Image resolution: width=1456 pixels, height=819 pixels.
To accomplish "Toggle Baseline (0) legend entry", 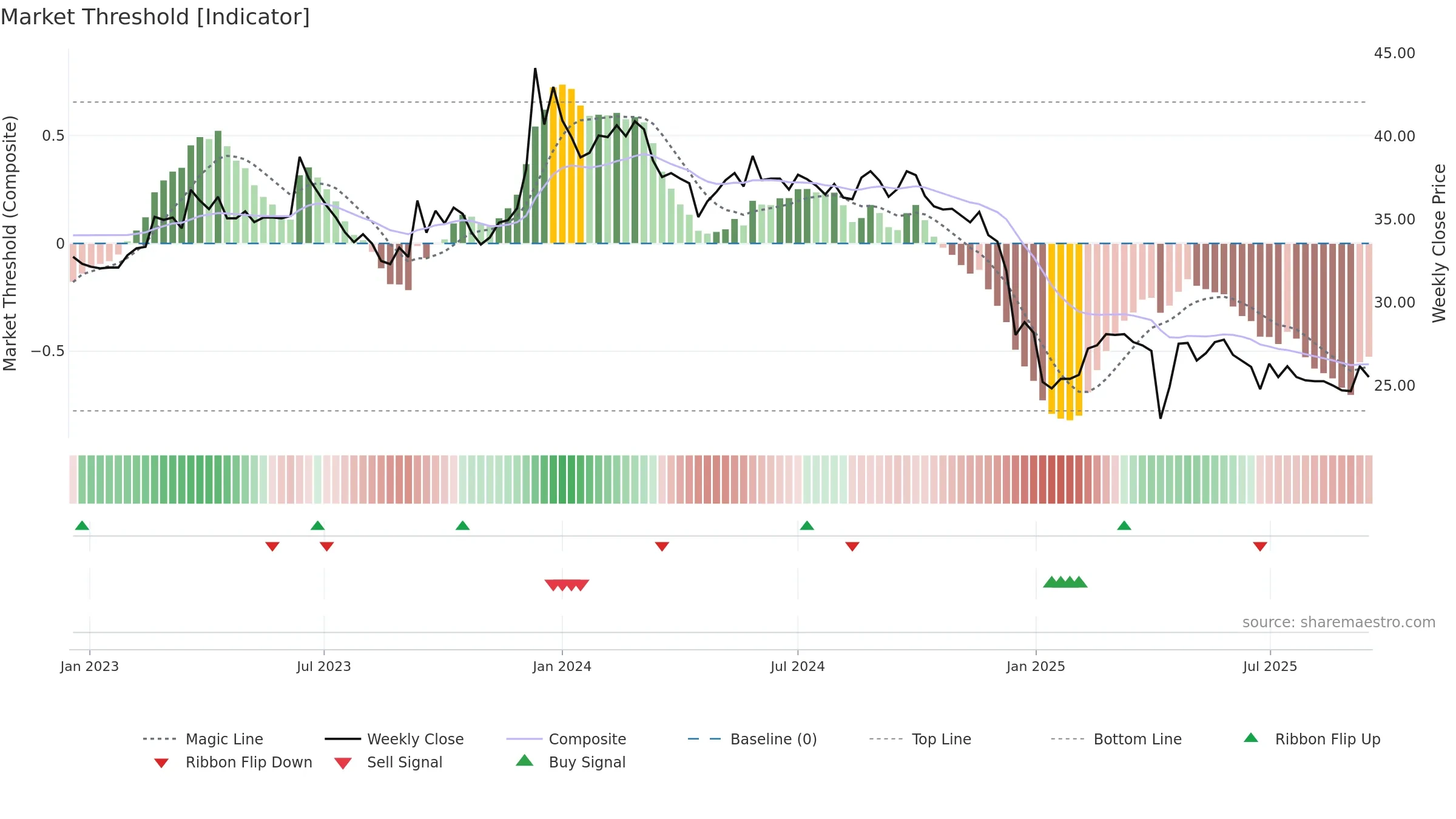I will point(752,739).
